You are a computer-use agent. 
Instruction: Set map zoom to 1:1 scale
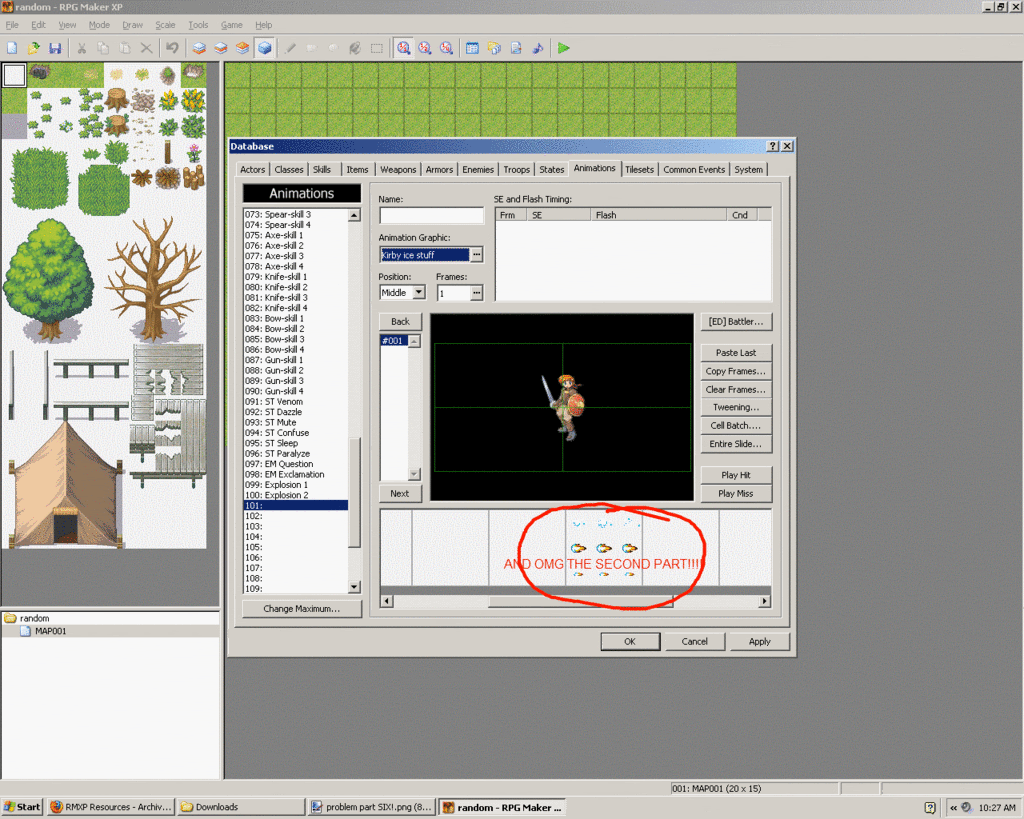(x=404, y=48)
